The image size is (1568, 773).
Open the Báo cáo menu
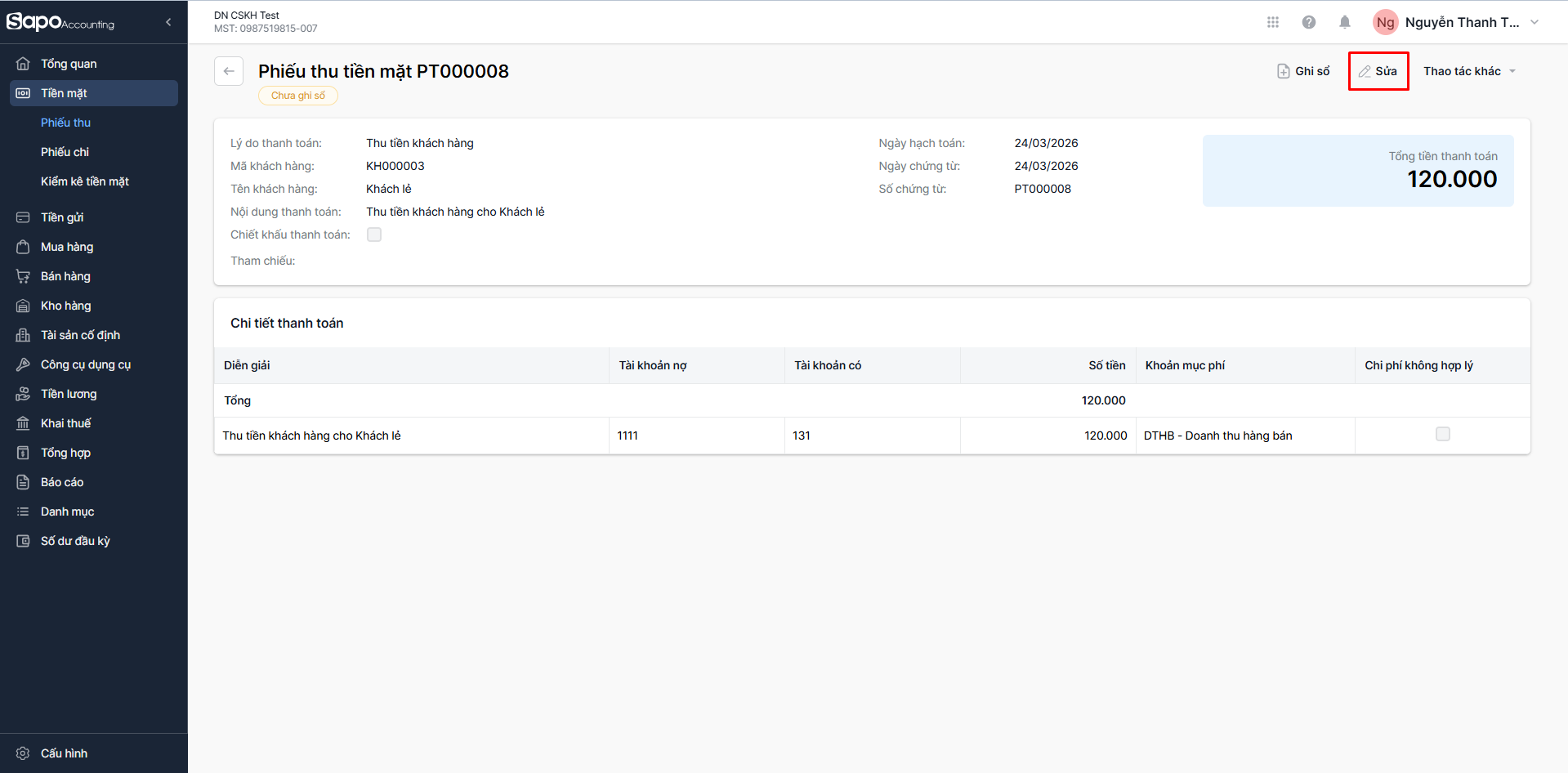pos(62,482)
